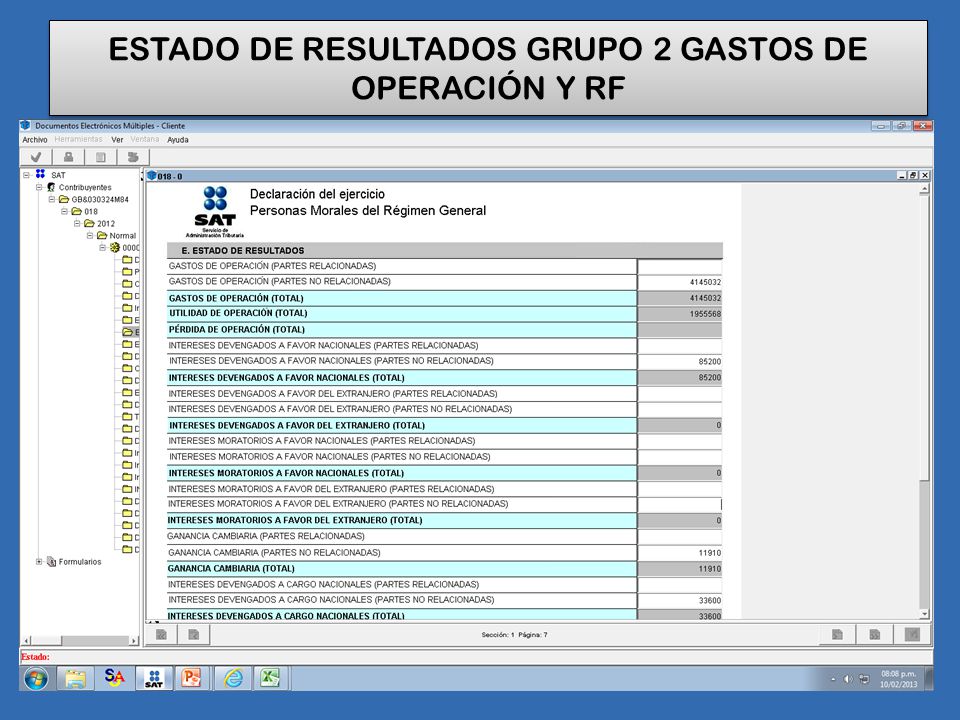Open the Ayuda menu
Screen dimensions: 960x720
178,140
